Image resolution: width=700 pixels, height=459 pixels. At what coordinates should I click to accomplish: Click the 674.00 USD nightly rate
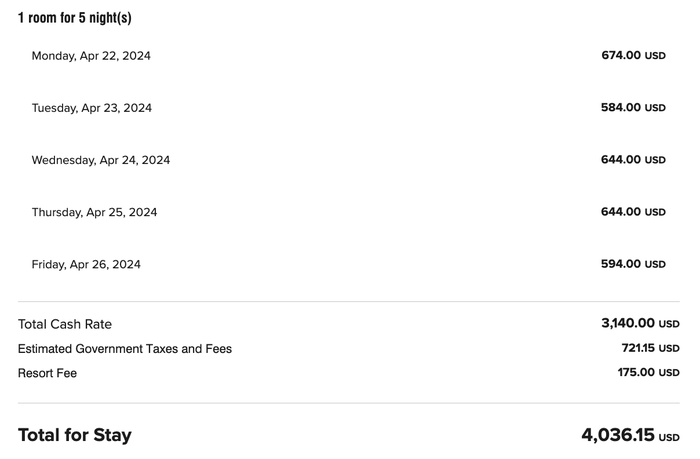(633, 55)
